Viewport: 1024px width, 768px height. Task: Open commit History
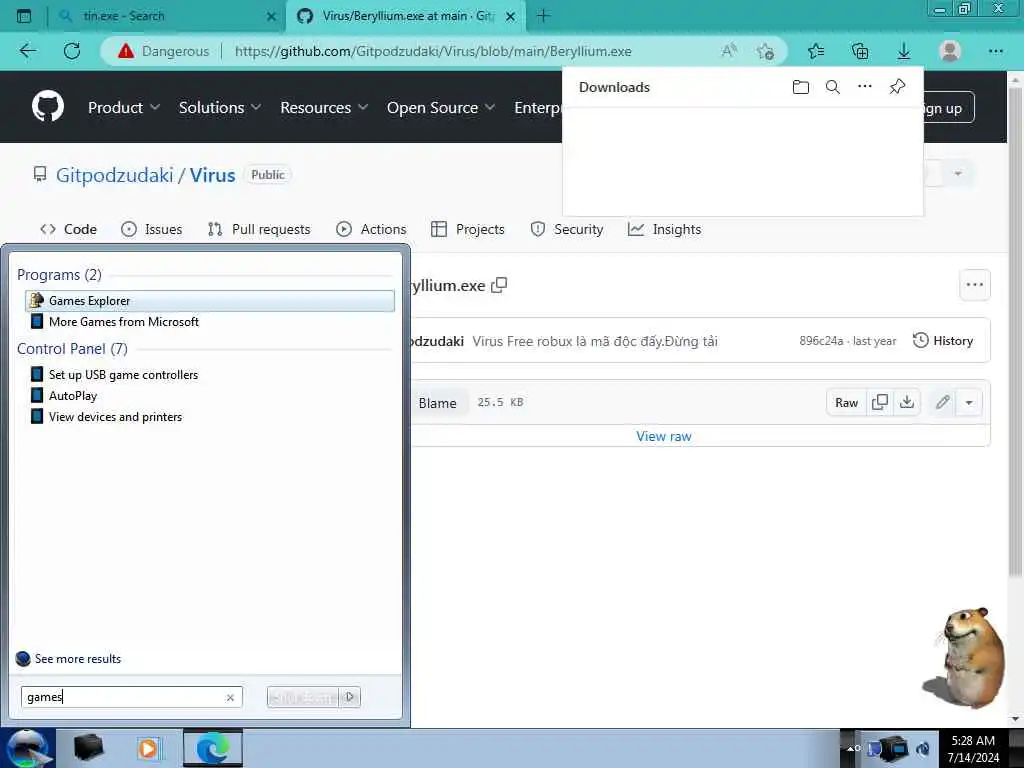943,340
